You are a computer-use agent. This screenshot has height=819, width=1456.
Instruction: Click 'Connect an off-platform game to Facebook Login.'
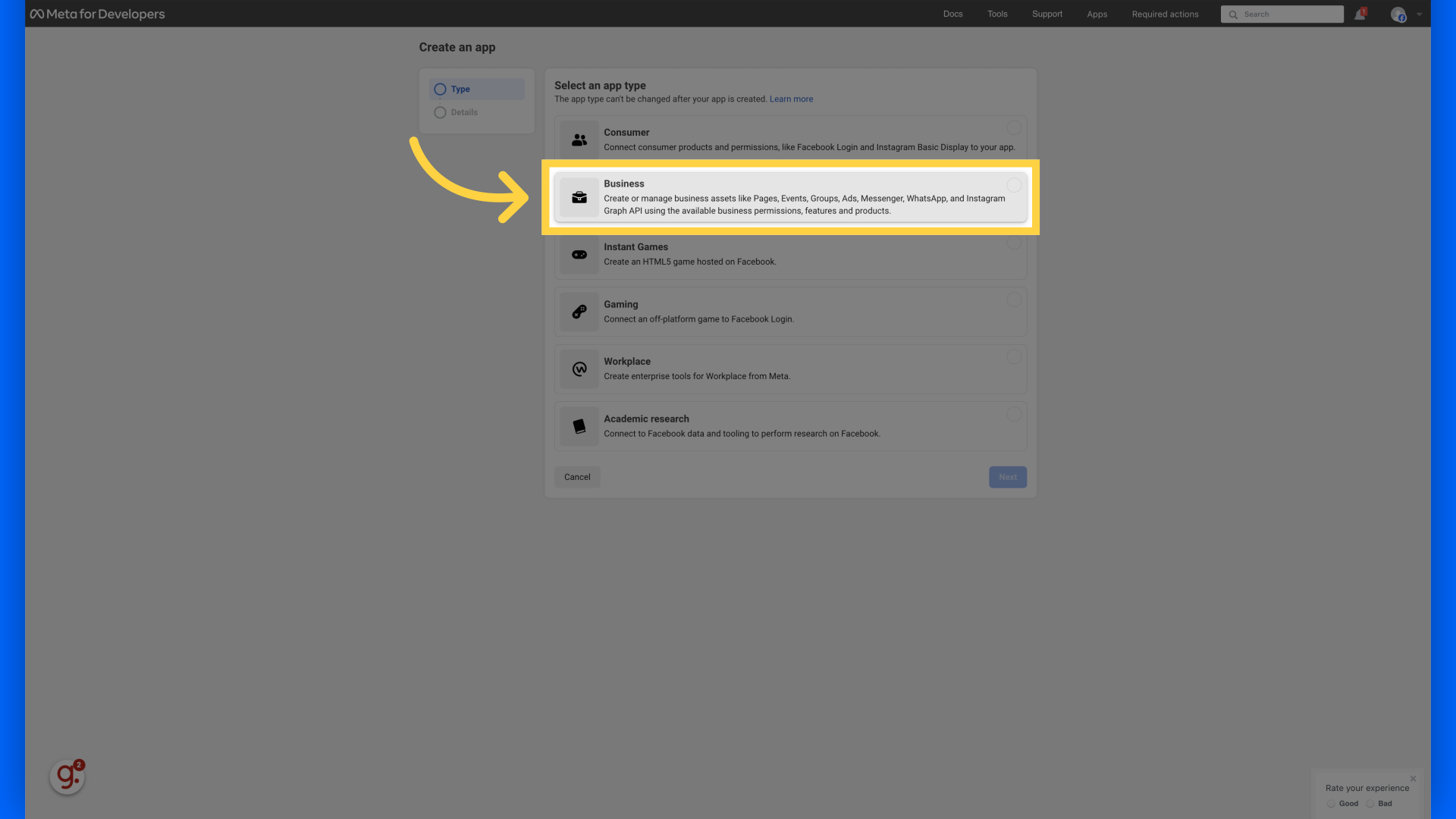[698, 319]
